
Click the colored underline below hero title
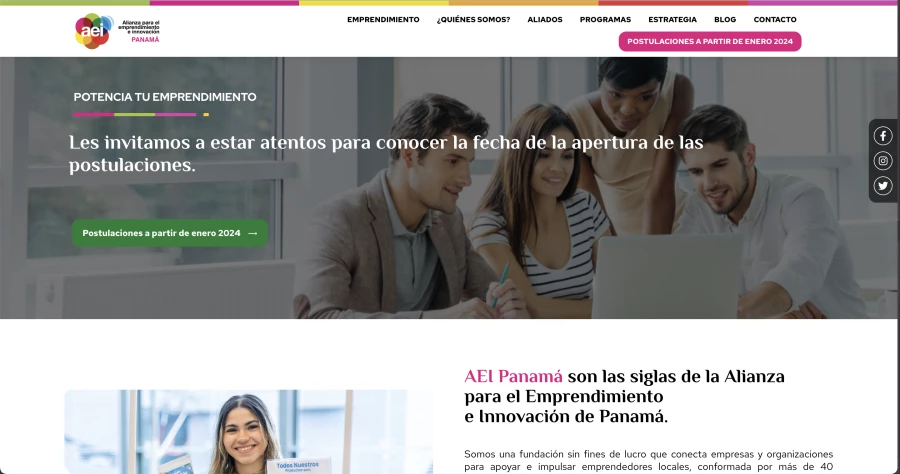pos(141,114)
